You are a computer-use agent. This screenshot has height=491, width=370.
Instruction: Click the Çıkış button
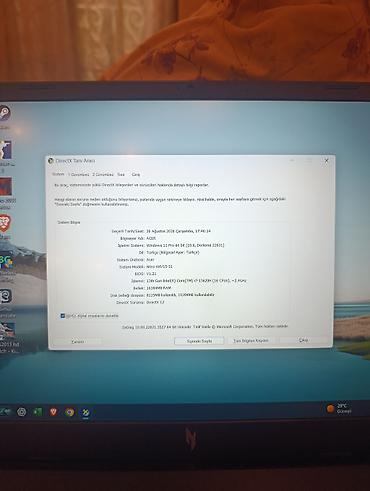(x=303, y=340)
